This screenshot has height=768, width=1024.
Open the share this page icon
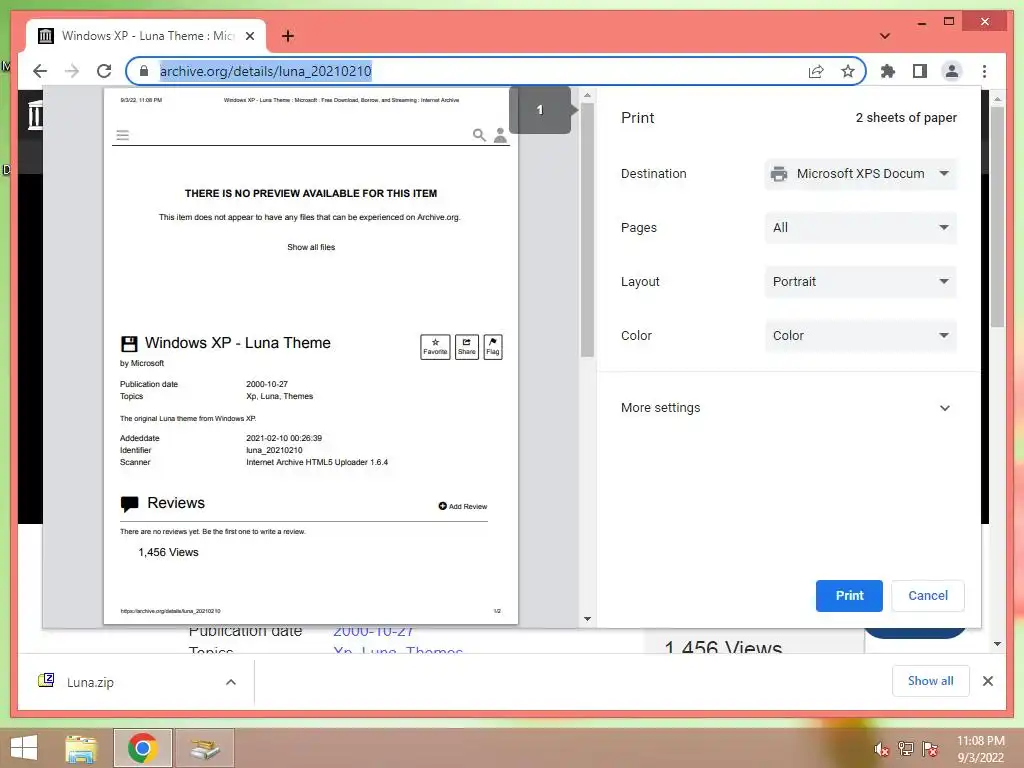[x=816, y=71]
